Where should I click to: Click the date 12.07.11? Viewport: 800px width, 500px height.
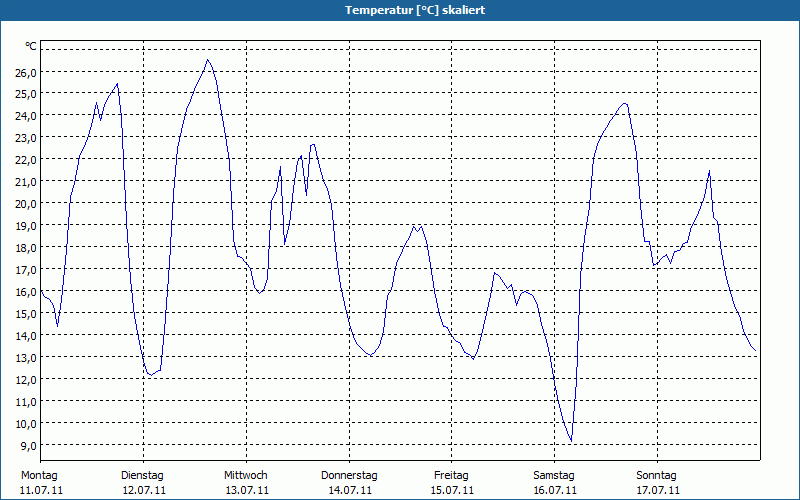144,490
